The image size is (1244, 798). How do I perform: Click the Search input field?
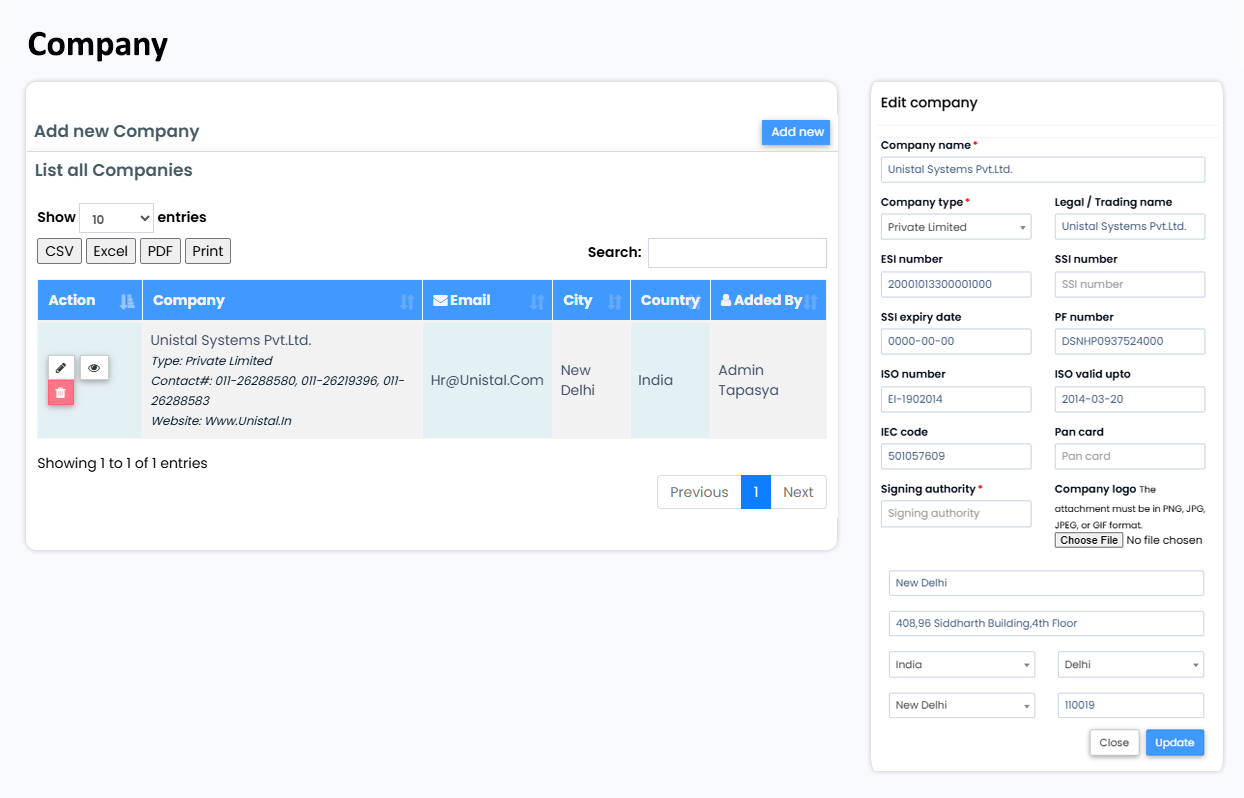click(737, 253)
